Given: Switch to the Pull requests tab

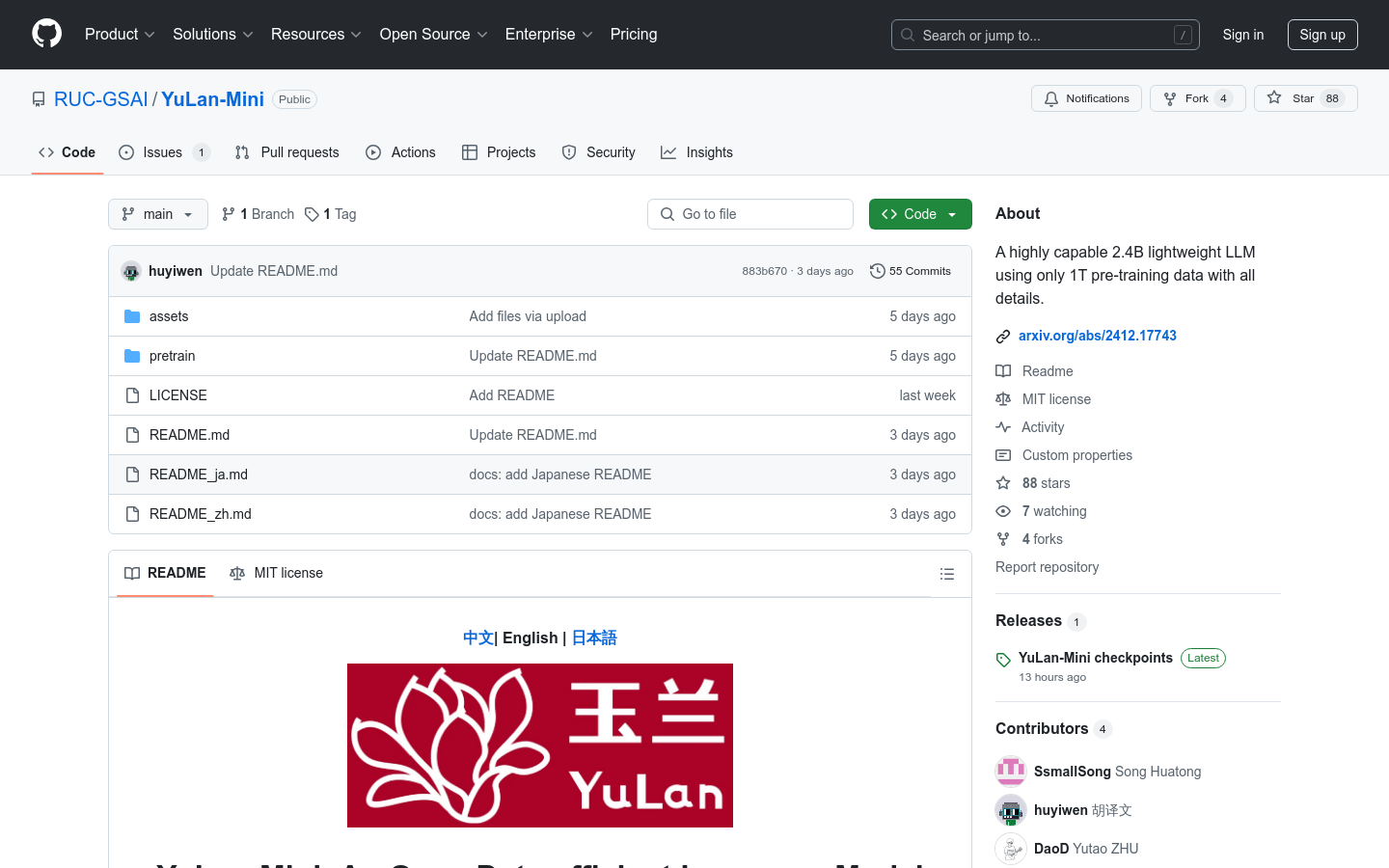Looking at the screenshot, I should (x=287, y=152).
